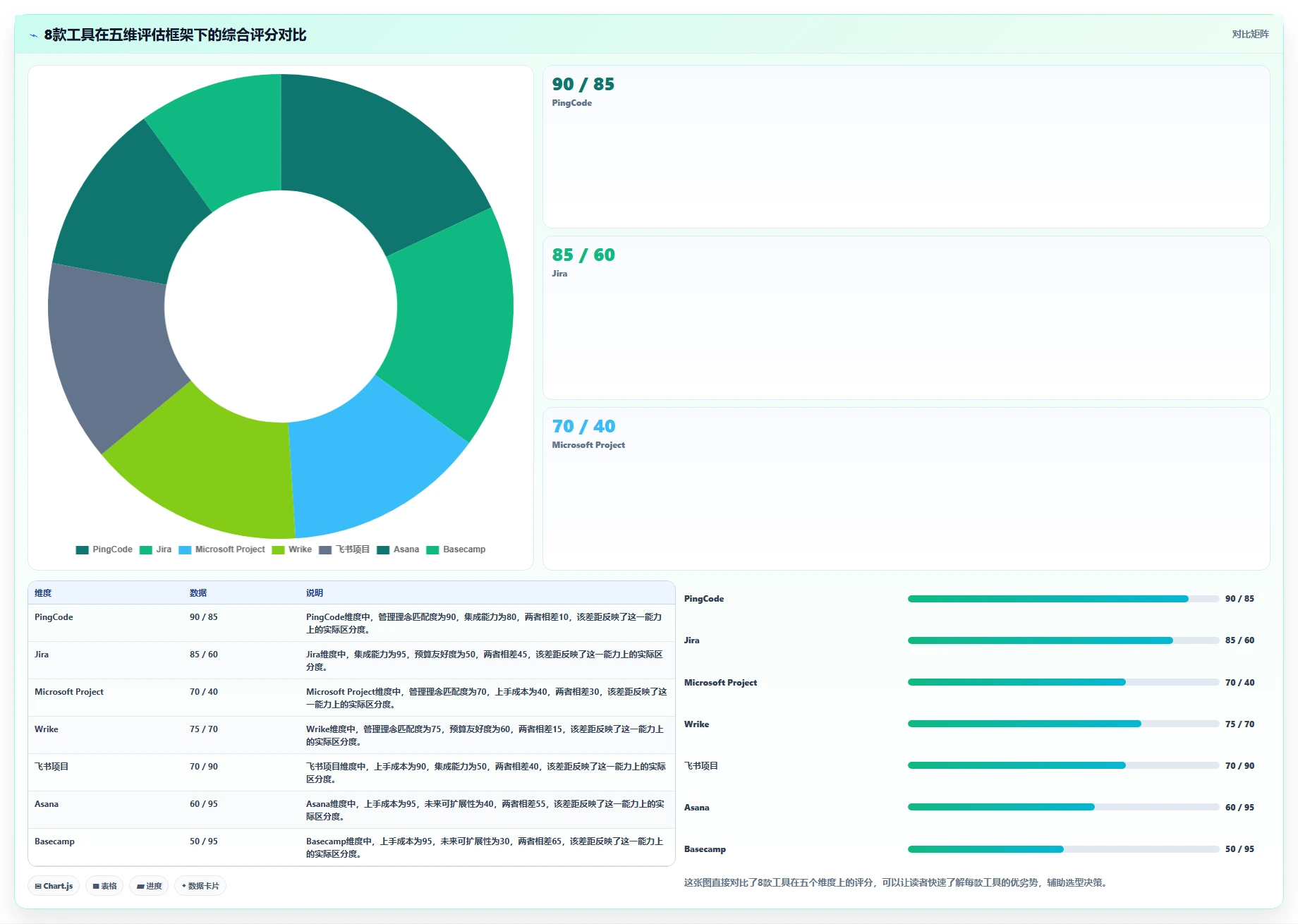
Task: Click the 说明 table column header
Action: (315, 593)
